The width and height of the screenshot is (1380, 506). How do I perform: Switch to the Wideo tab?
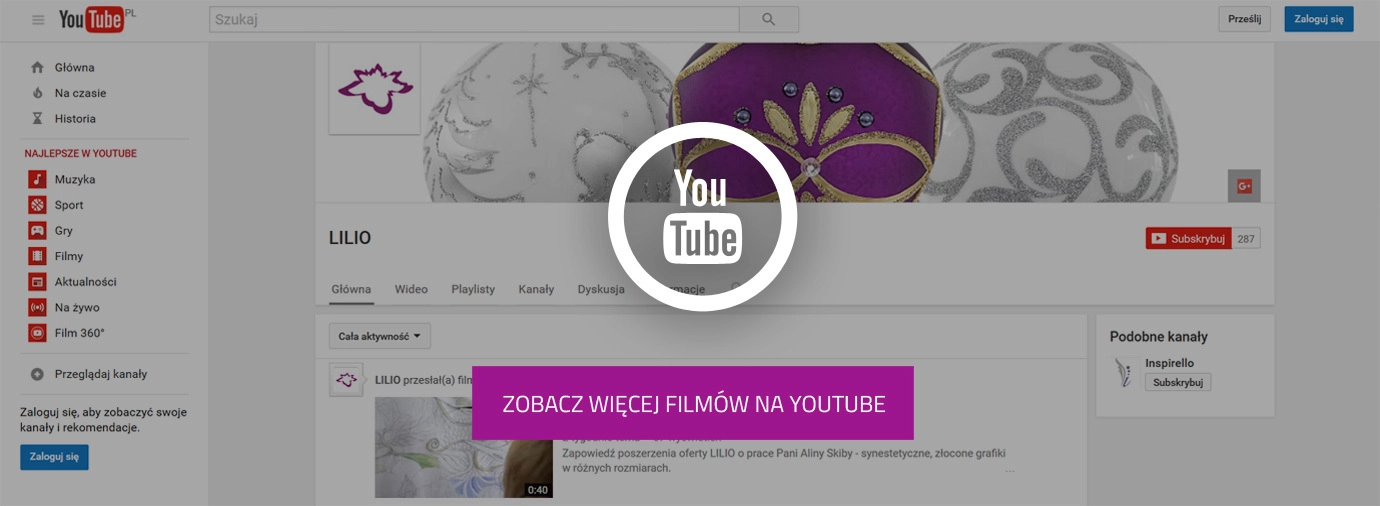(411, 289)
